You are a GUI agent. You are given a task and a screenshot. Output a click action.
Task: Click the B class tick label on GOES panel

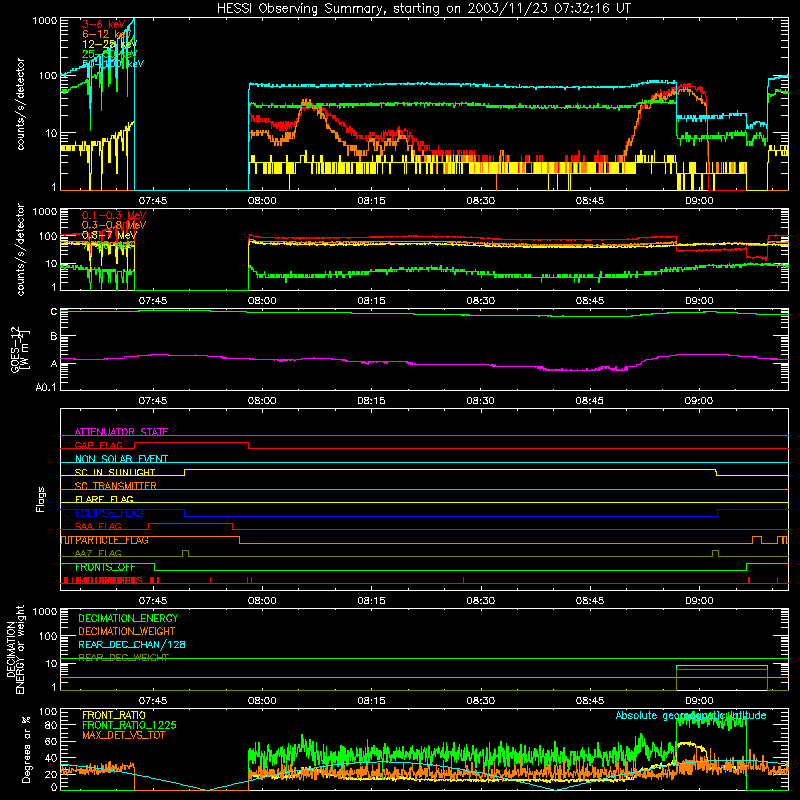[x=54, y=336]
